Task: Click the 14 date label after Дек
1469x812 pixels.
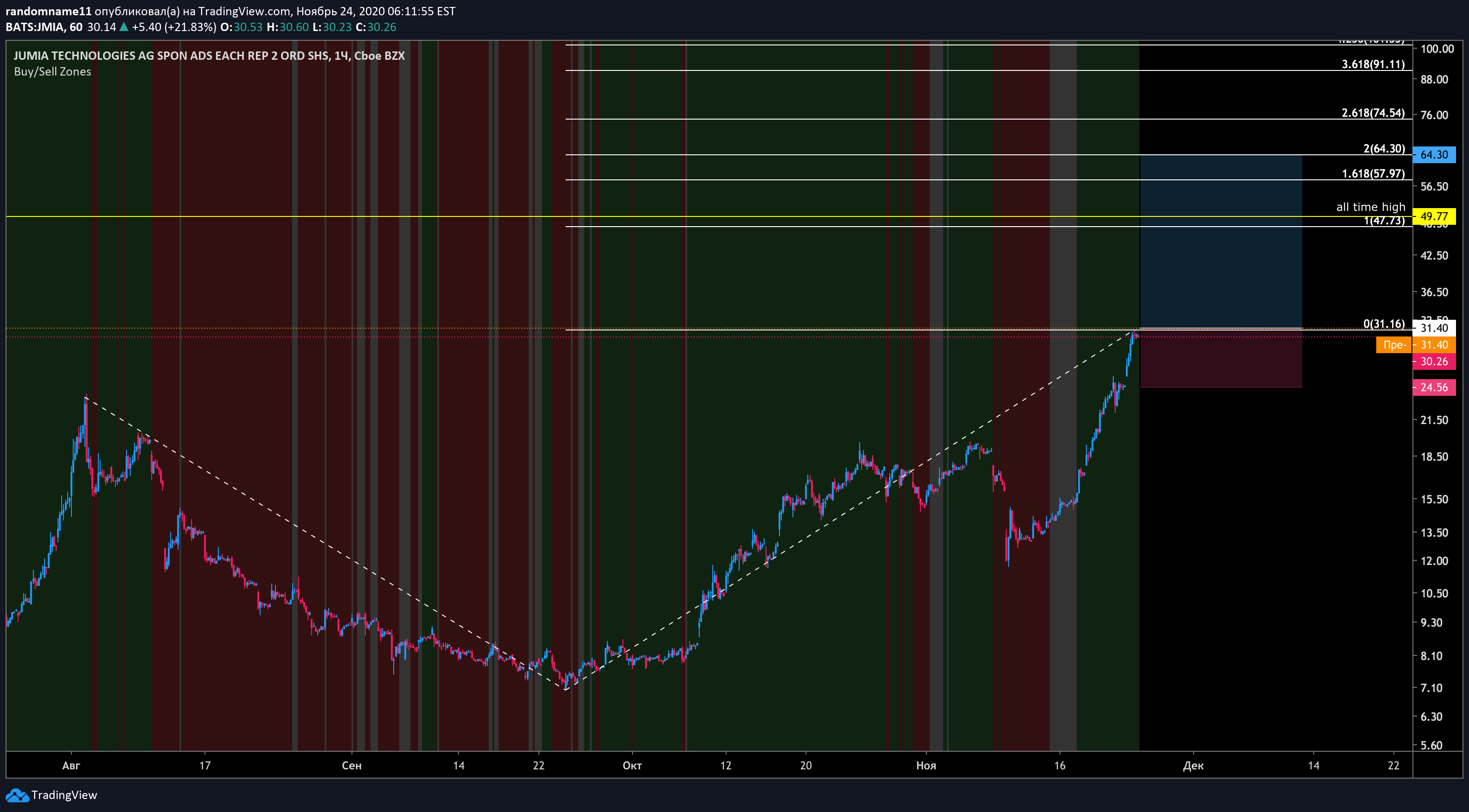Action: click(1313, 765)
